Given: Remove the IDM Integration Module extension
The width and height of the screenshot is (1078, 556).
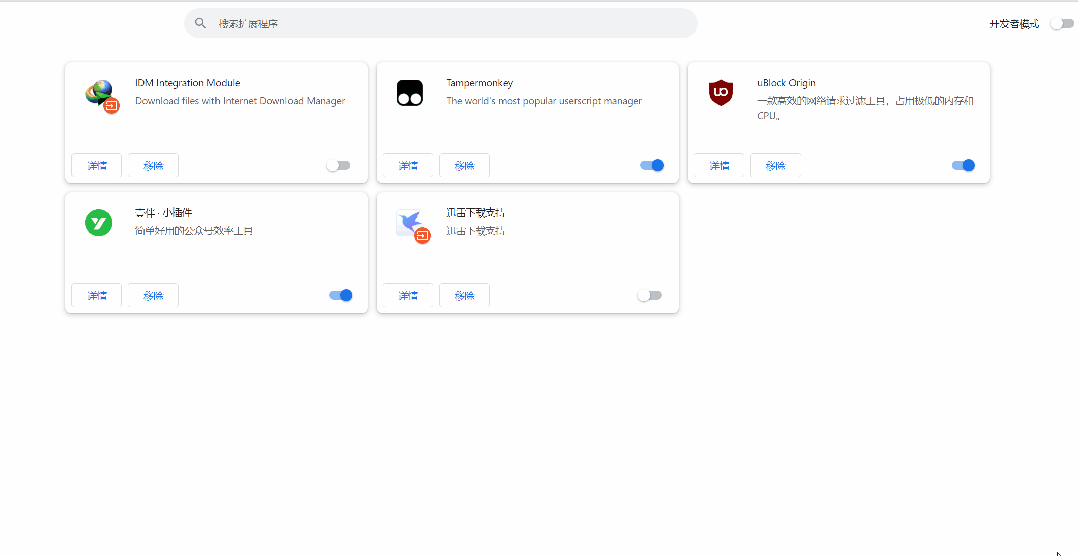Looking at the screenshot, I should click(153, 166).
